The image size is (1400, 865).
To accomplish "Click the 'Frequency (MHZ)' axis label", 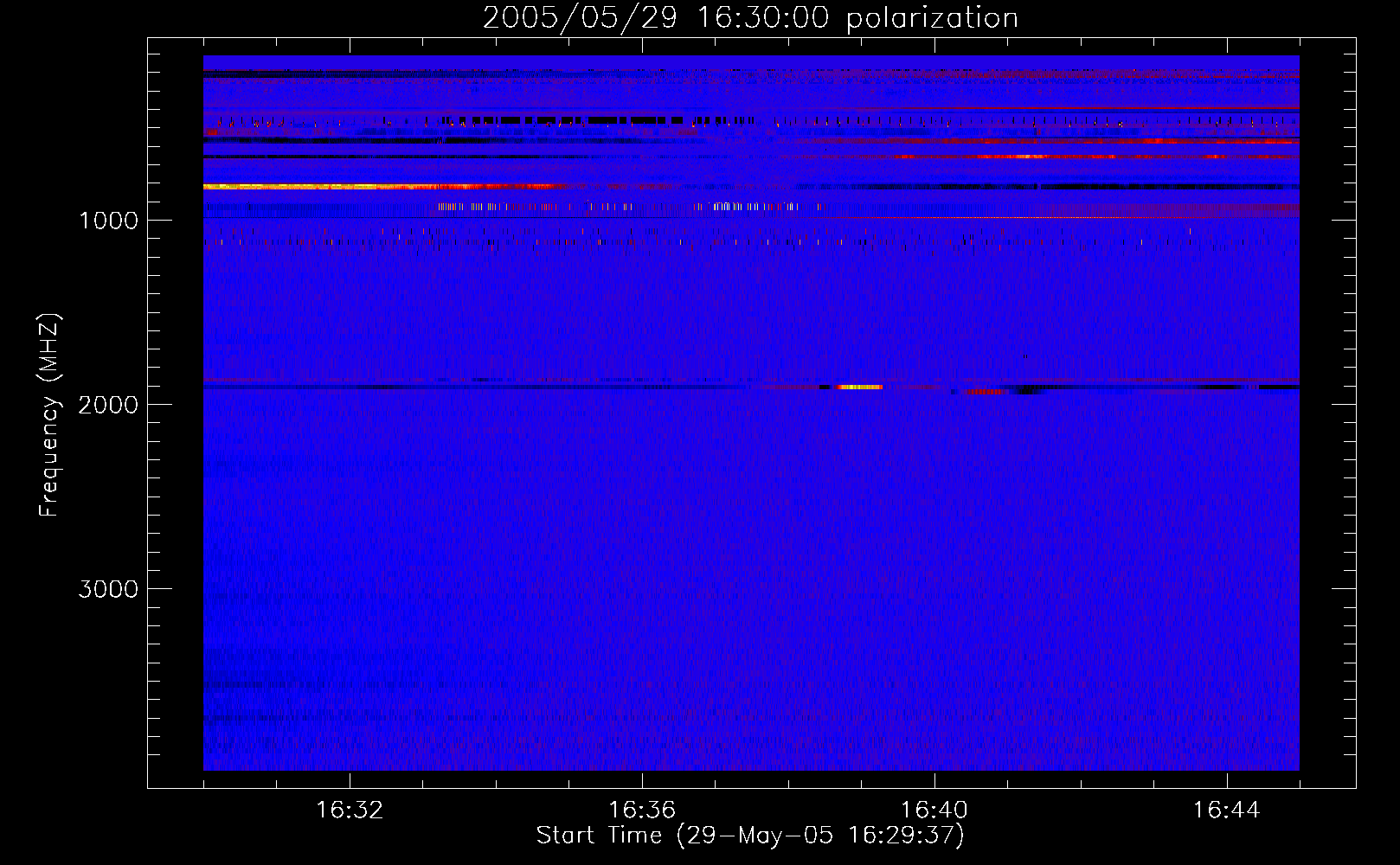I will click(49, 415).
